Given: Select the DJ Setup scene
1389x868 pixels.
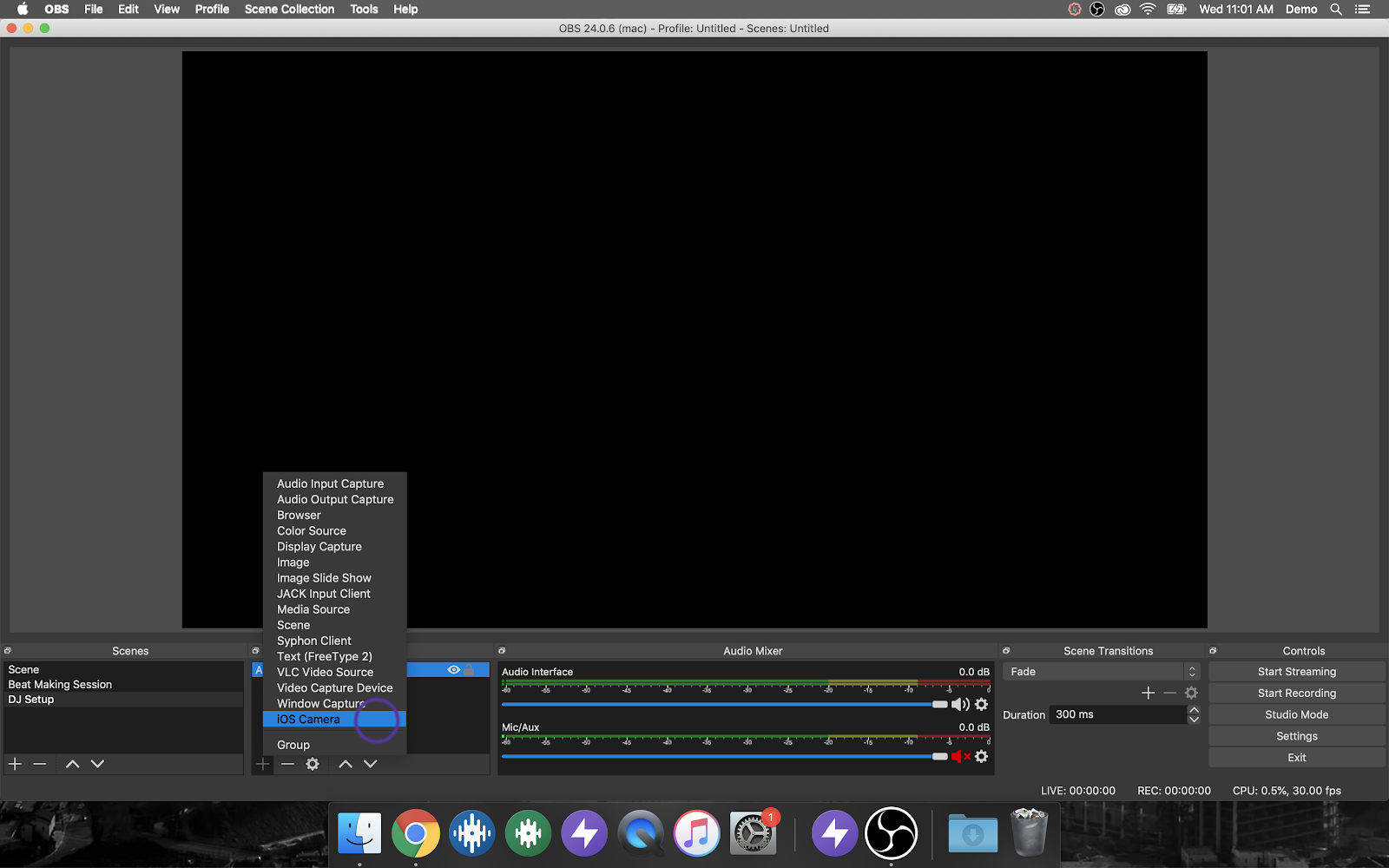Looking at the screenshot, I should (123, 700).
